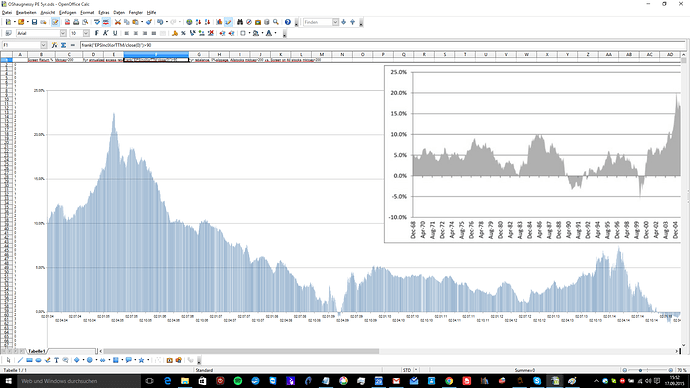Open the Help question mark icon
690x388 pixels.
coord(288,22)
